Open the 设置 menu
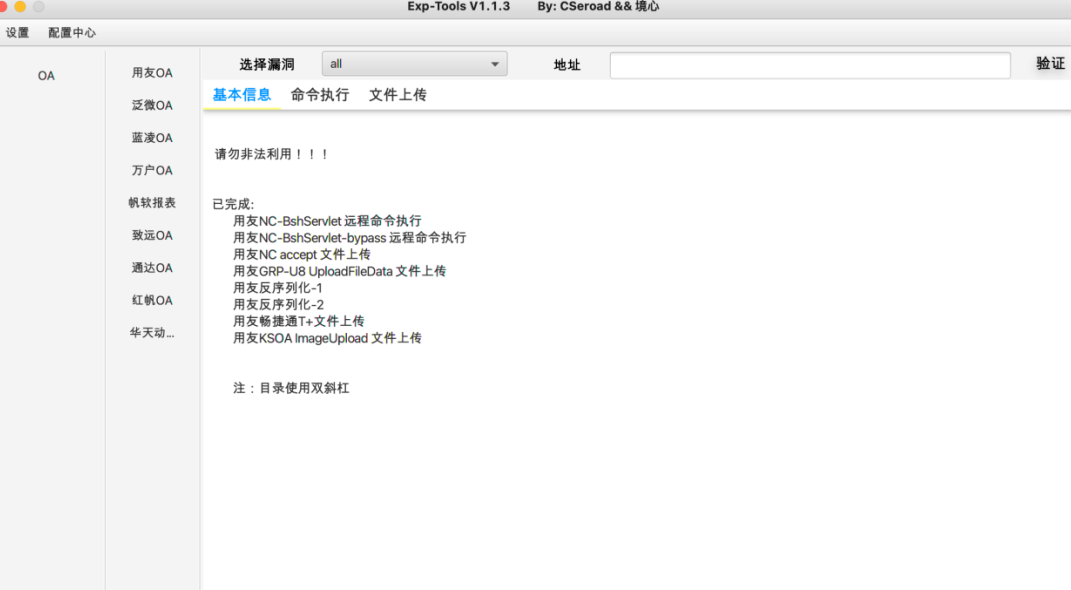The image size is (1071, 590). pos(18,33)
